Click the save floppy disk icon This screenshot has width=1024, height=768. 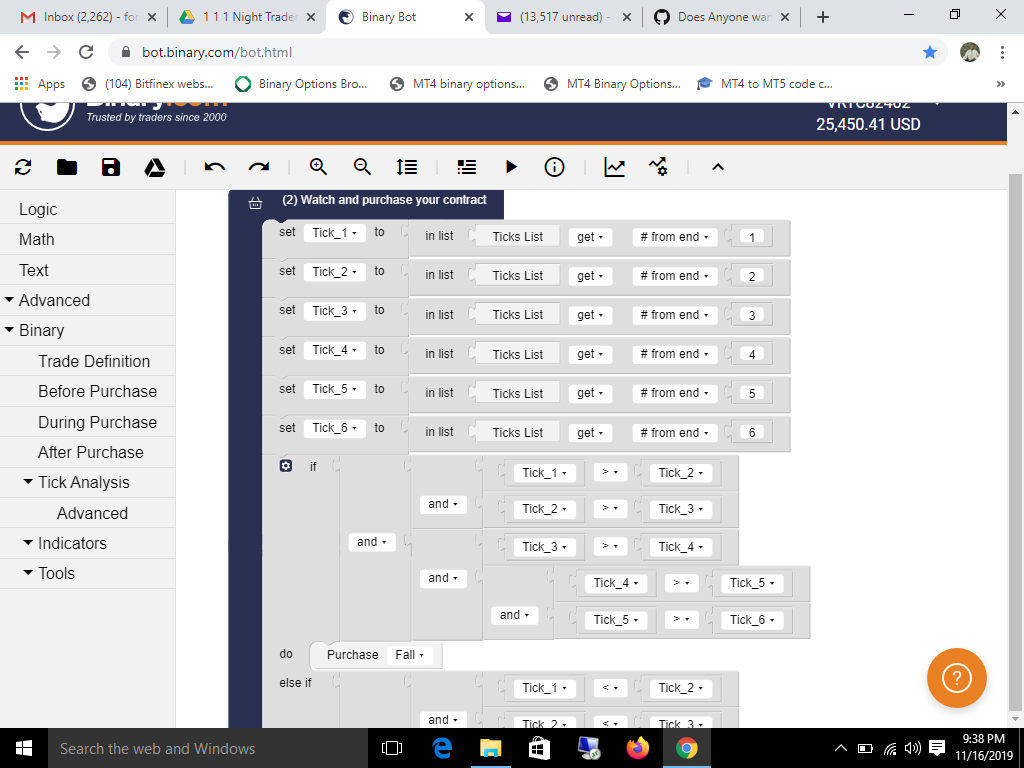click(x=111, y=167)
